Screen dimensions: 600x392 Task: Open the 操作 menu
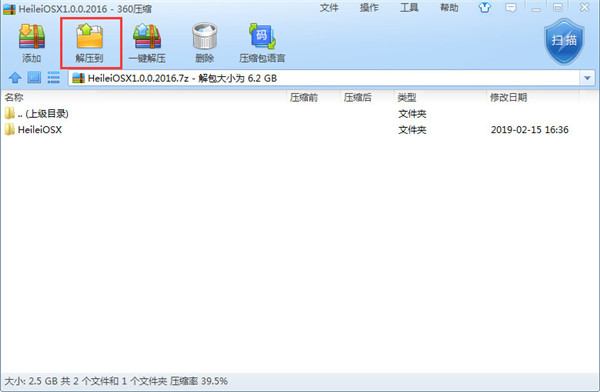pyautogui.click(x=369, y=8)
